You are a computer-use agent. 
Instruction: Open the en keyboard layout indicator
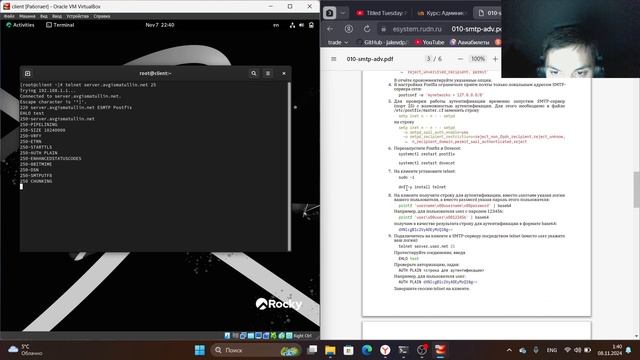click(x=276, y=25)
